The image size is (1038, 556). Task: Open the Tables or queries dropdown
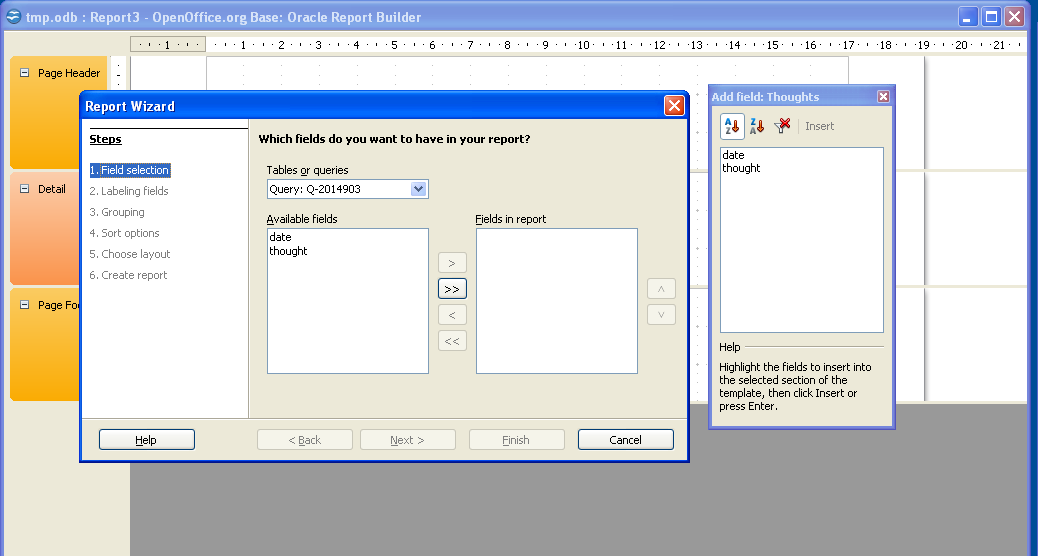click(418, 189)
